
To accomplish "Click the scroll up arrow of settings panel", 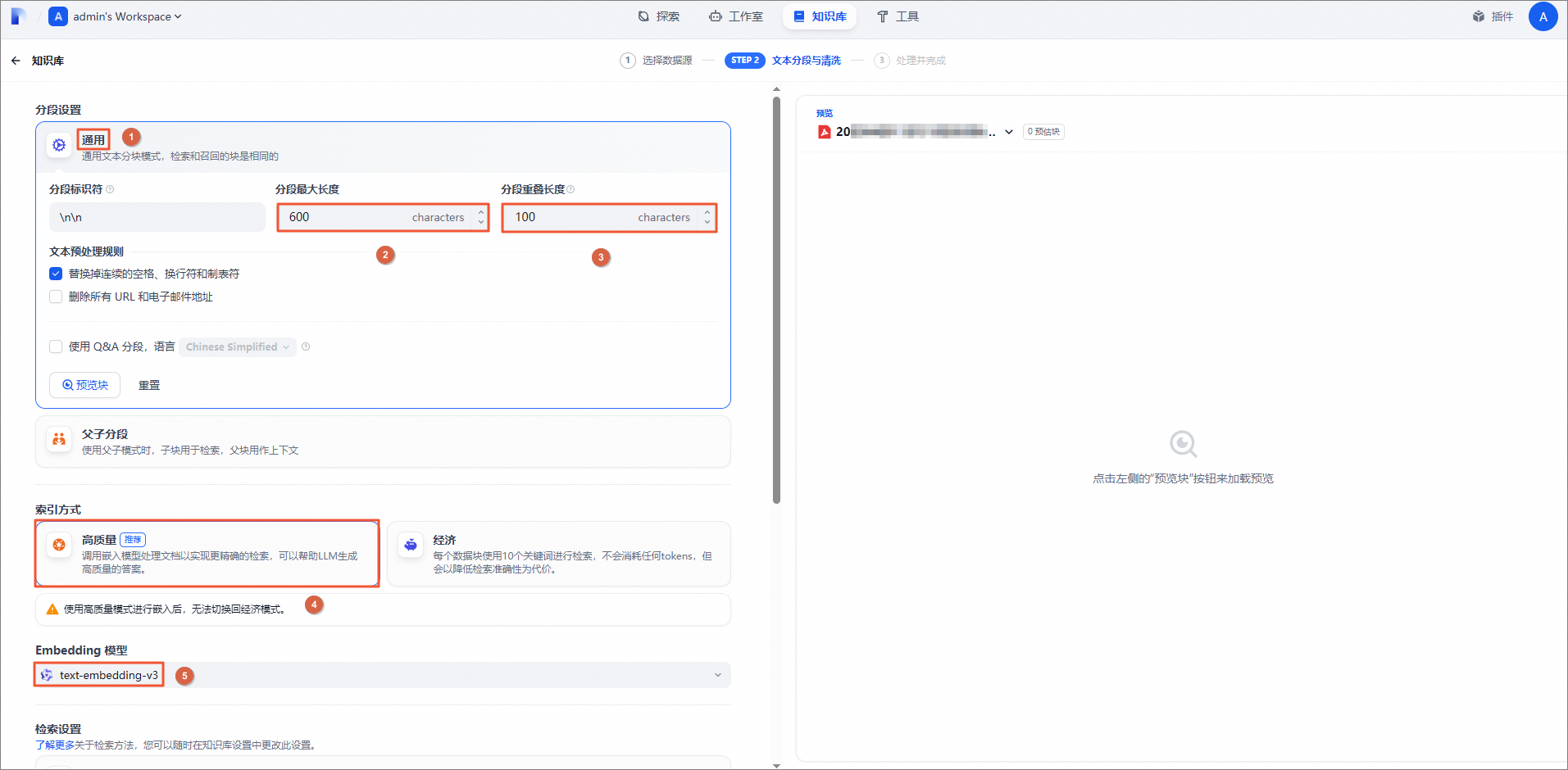I will 776,89.
